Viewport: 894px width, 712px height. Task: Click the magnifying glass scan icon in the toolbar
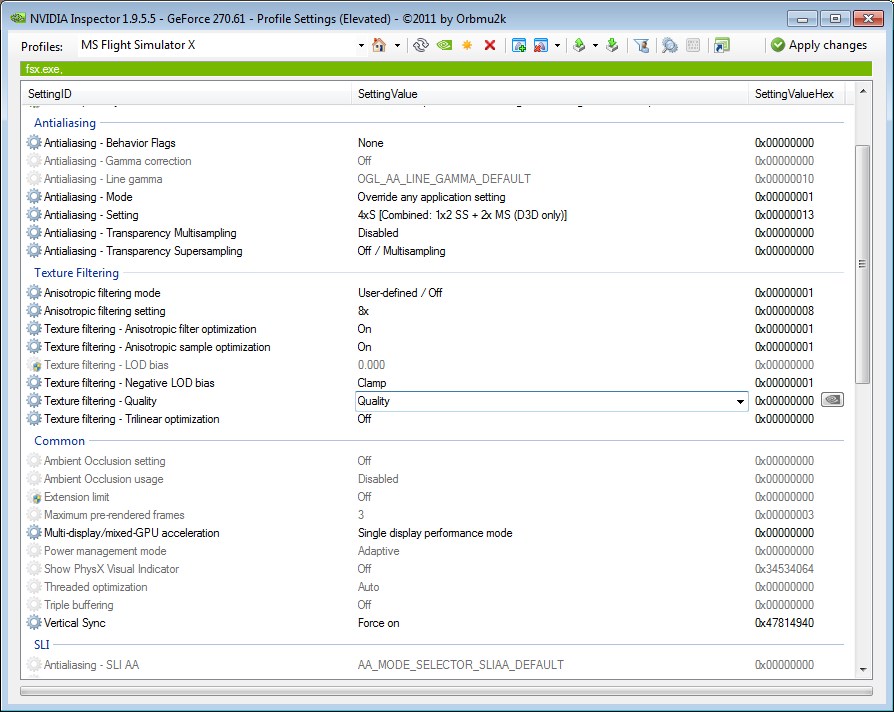670,45
